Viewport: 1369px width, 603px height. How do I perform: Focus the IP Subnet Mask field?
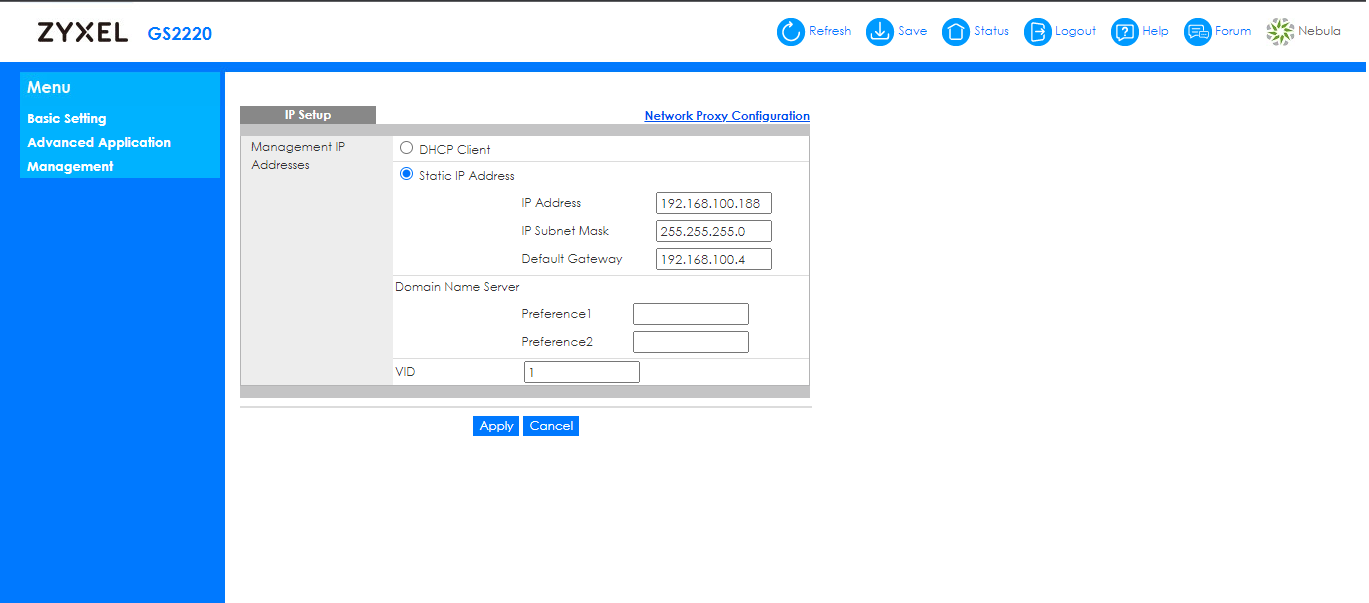(x=713, y=232)
